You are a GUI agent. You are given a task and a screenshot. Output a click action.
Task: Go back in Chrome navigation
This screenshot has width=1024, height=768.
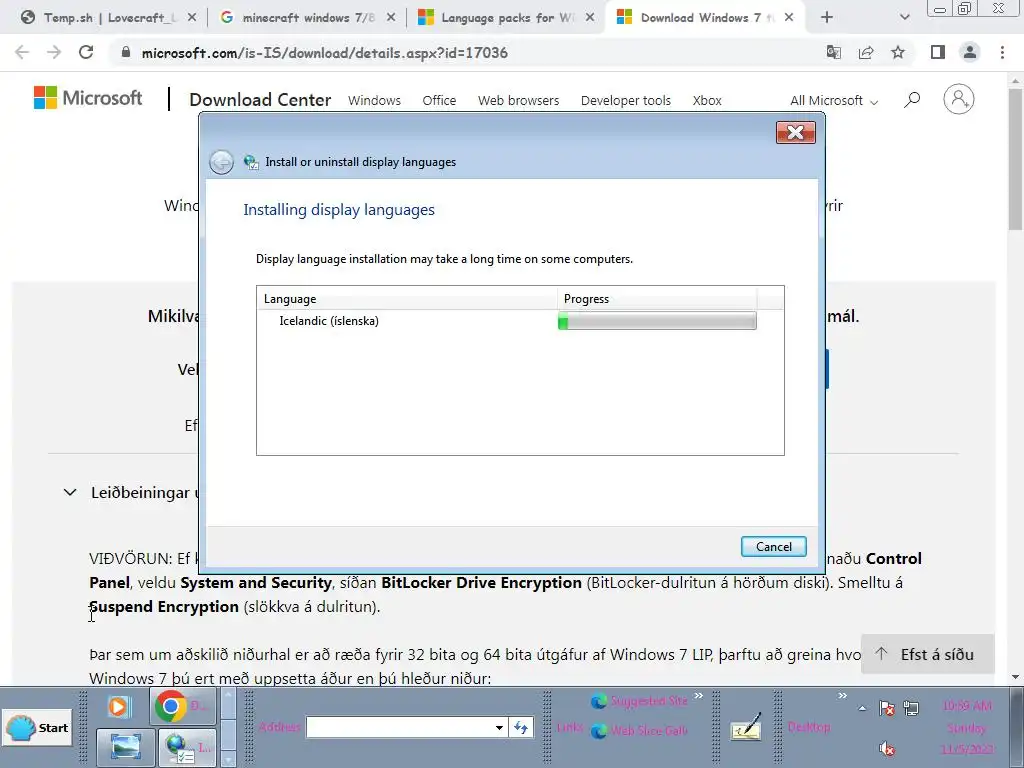pos(22,52)
